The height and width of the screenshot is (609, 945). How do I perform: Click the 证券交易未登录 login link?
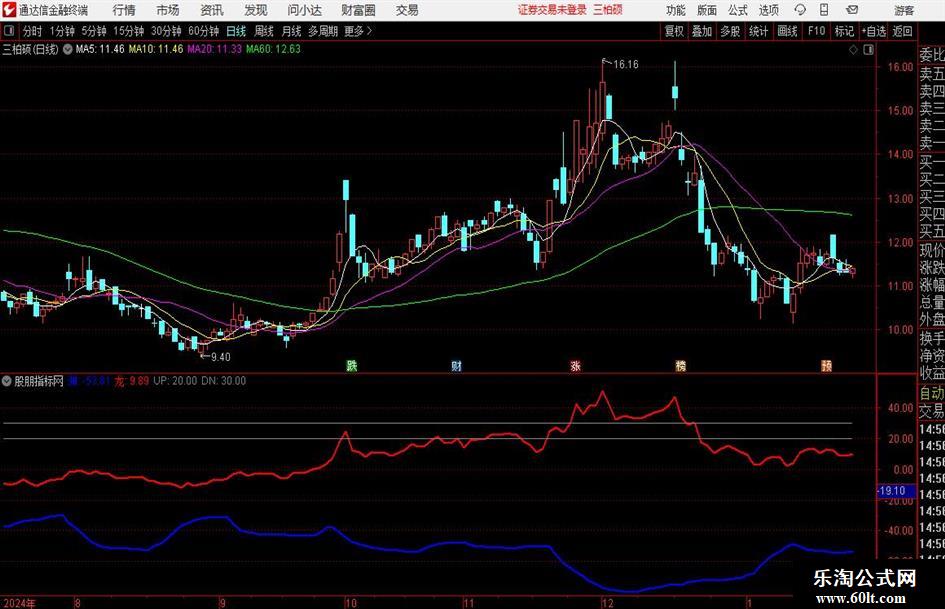pyautogui.click(x=552, y=10)
